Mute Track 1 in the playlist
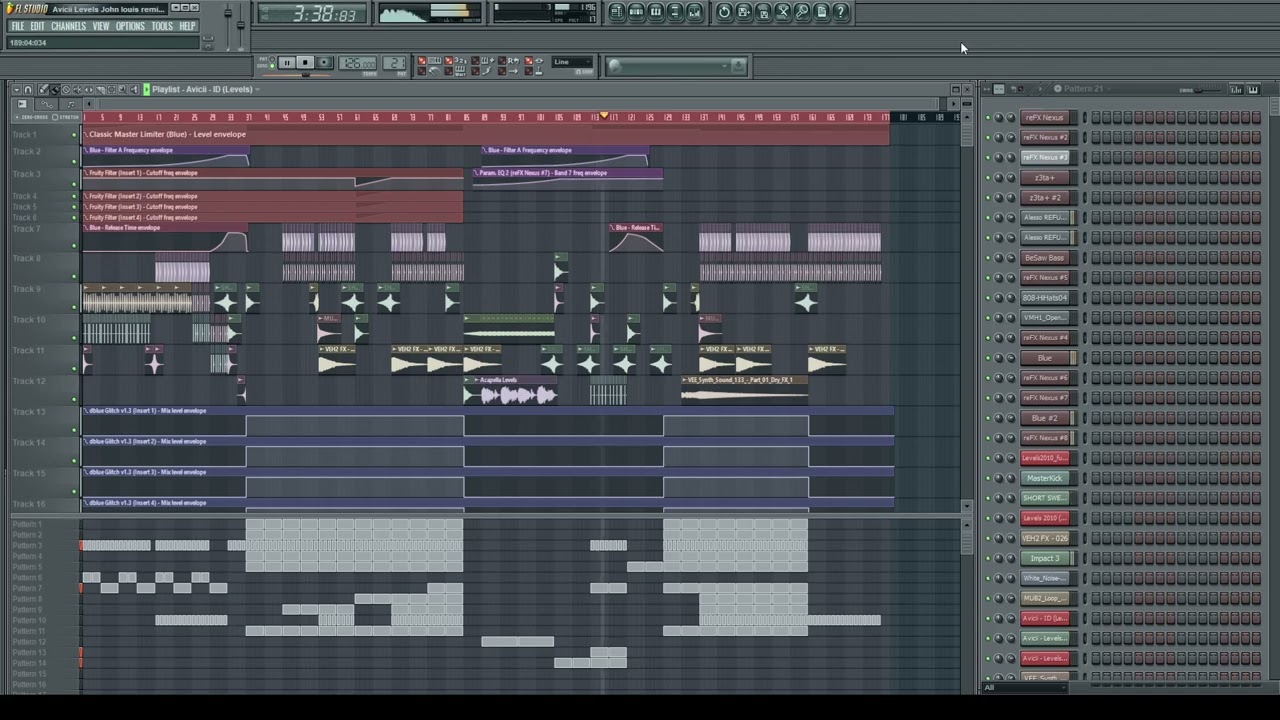 (74, 135)
